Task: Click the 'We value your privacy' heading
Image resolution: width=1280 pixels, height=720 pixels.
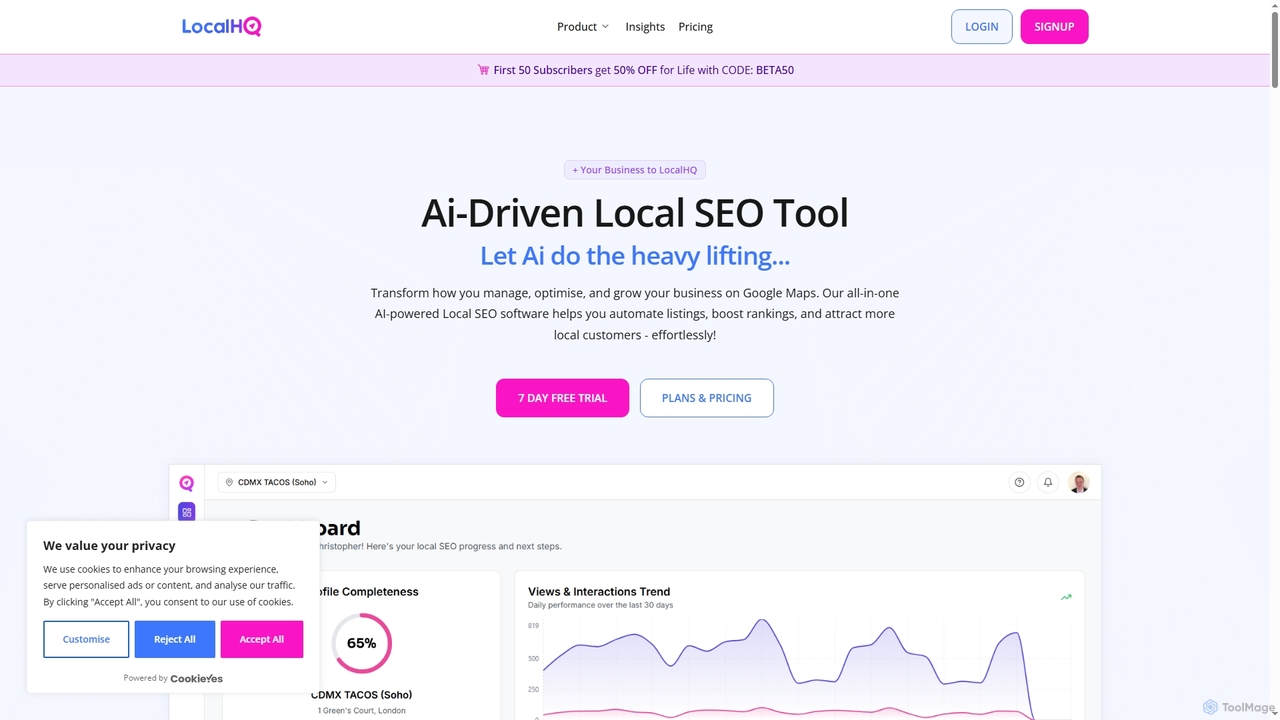Action: pyautogui.click(x=109, y=545)
